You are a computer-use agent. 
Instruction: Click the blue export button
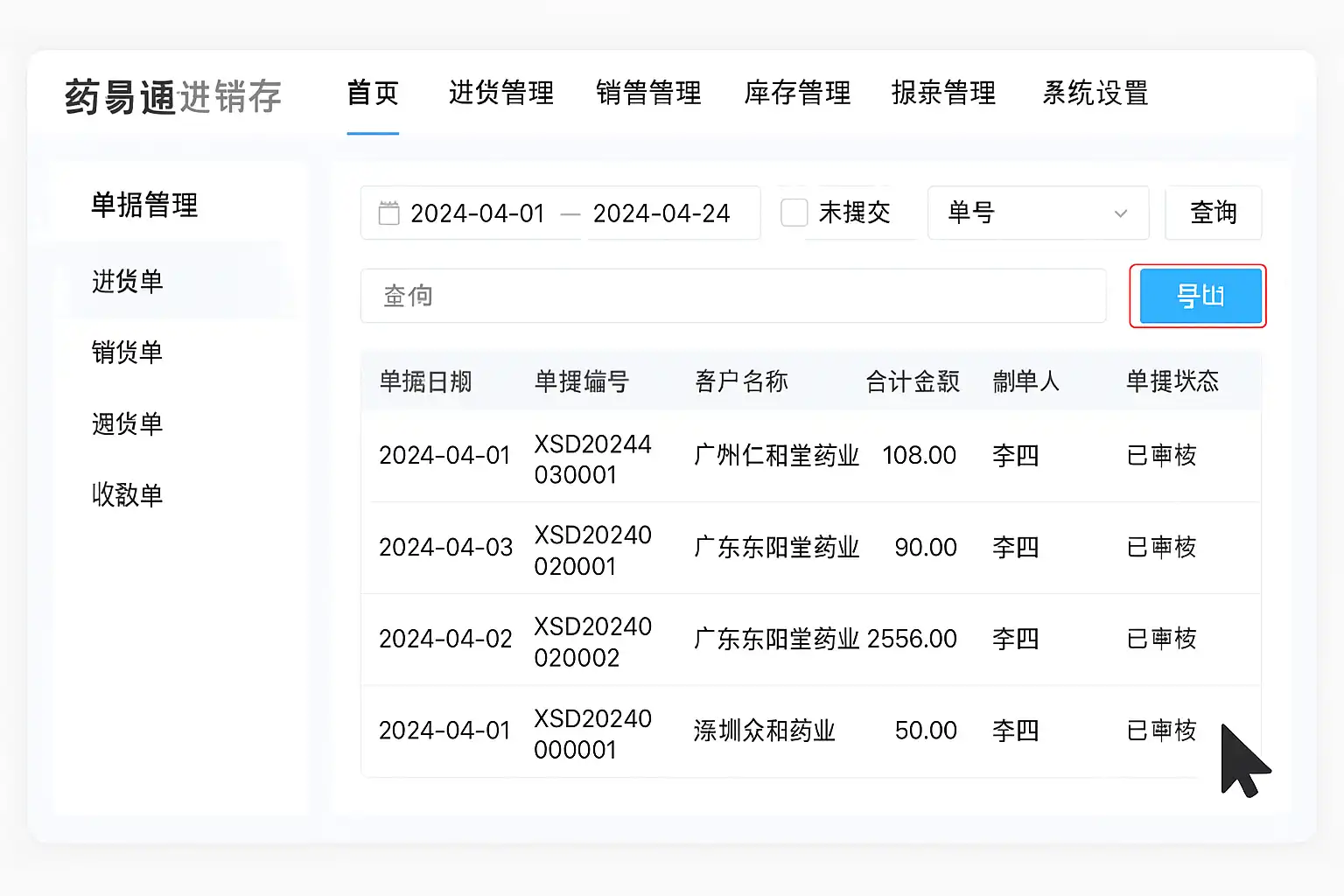click(1200, 296)
